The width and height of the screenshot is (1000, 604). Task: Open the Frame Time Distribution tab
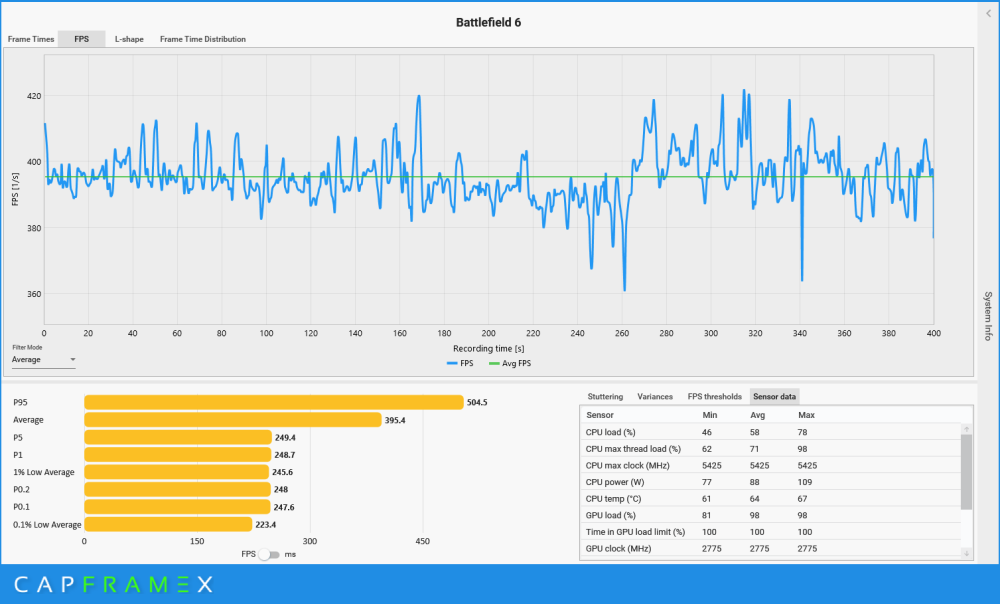203,39
